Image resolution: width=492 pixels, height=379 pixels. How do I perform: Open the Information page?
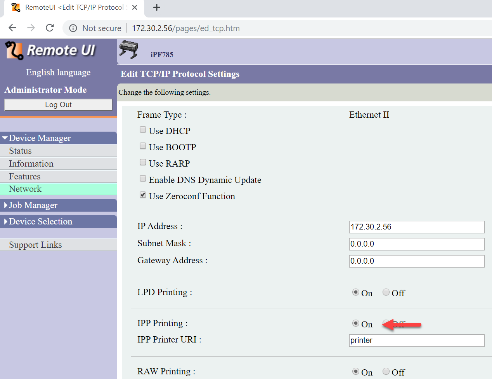coord(58,164)
